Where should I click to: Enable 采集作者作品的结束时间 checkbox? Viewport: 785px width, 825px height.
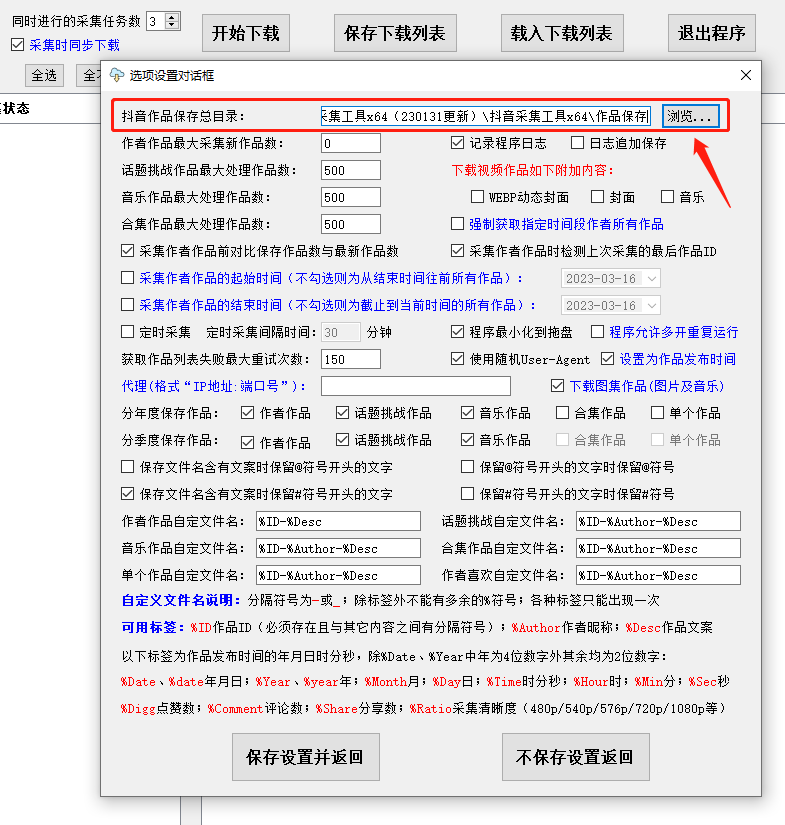point(127,305)
